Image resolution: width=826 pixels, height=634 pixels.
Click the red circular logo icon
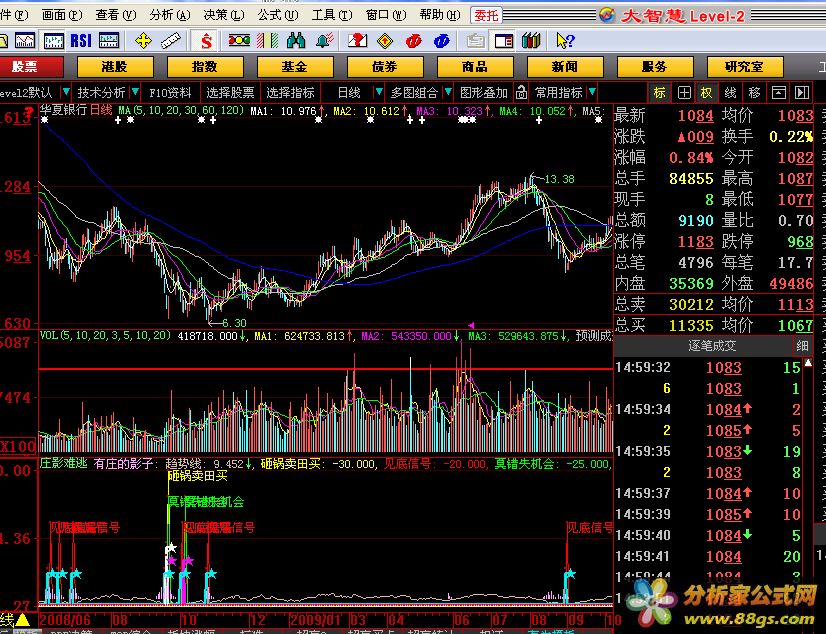click(x=414, y=41)
